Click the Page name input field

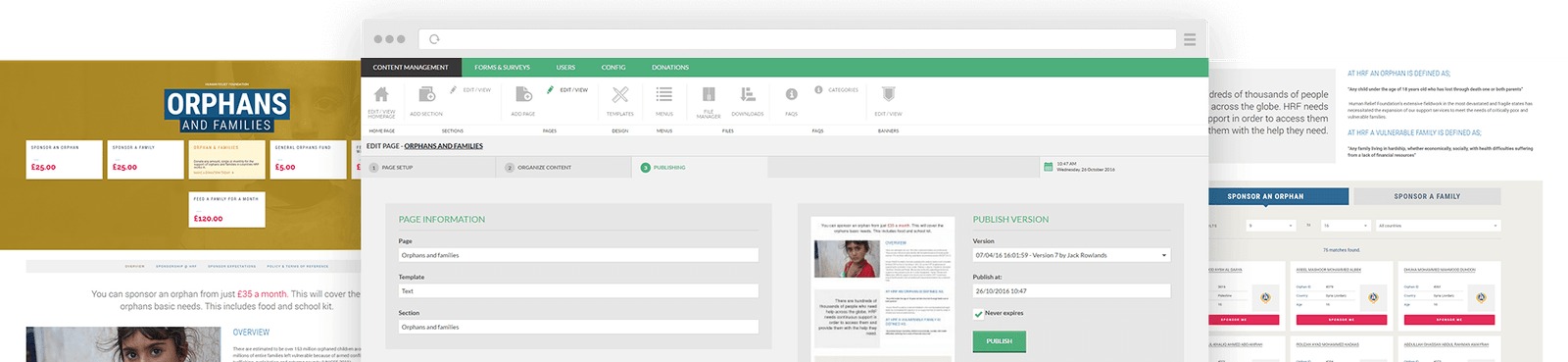tap(578, 255)
